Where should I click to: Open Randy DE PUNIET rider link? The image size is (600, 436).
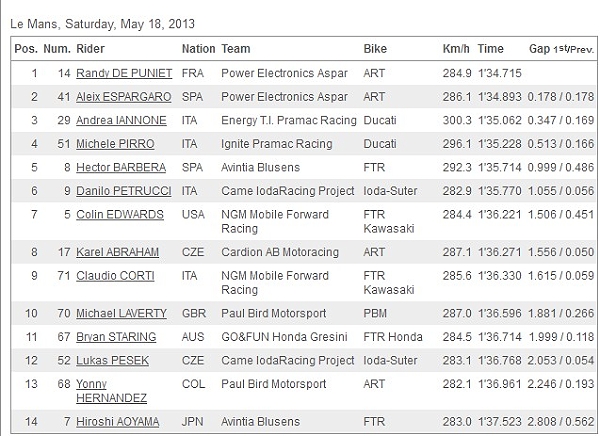pyautogui.click(x=124, y=73)
